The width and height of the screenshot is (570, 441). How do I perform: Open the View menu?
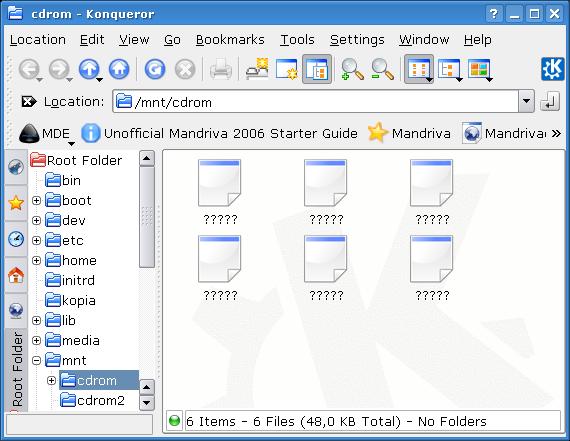[x=134, y=40]
